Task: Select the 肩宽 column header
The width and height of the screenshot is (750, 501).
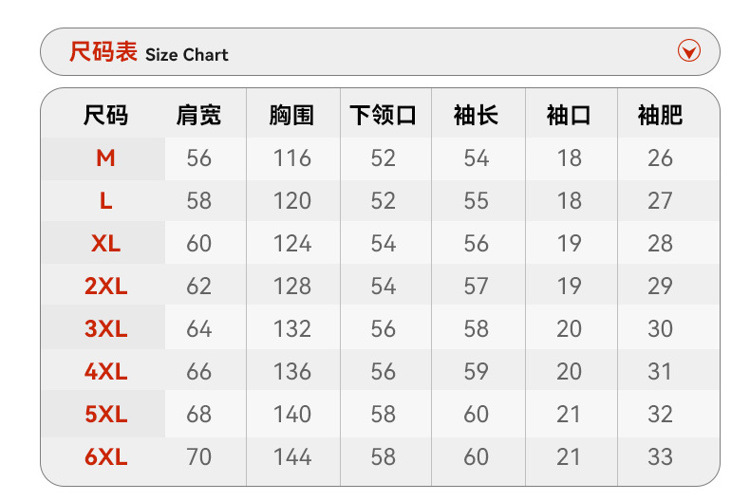Action: pos(198,115)
